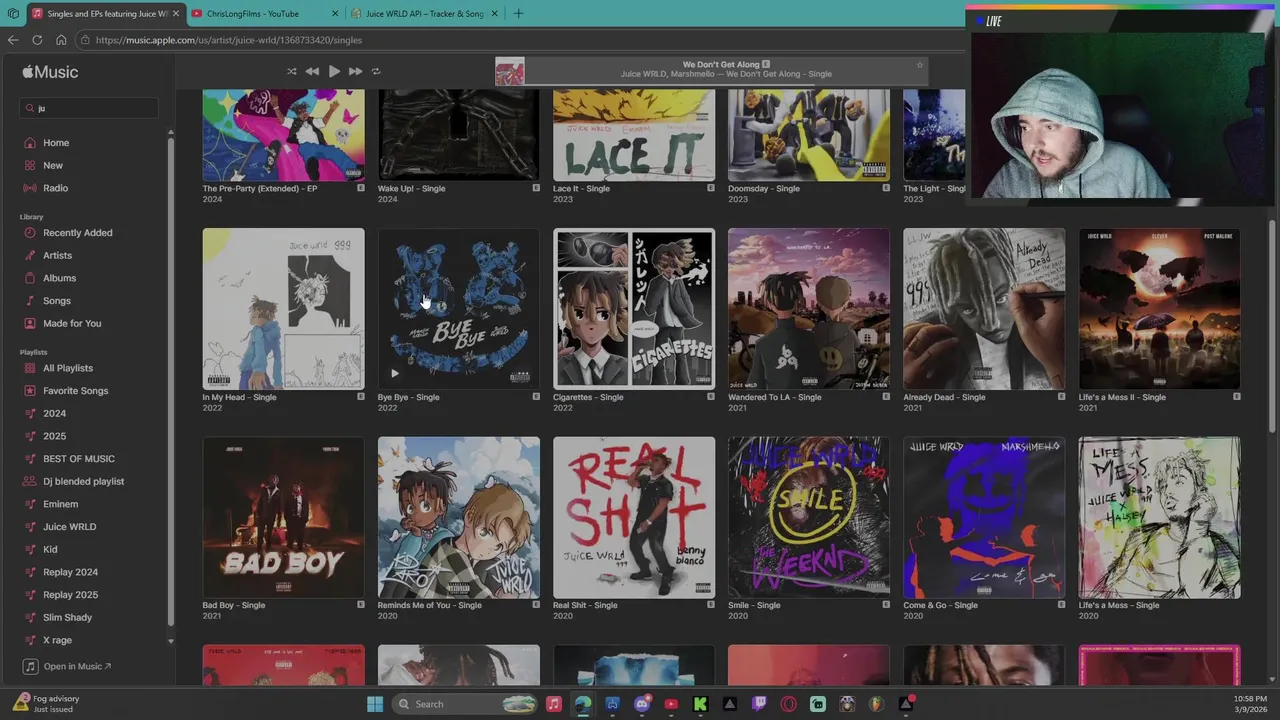This screenshot has height=720, width=1280.
Task: Open the Life's a Mess II single cover
Action: pos(1159,309)
